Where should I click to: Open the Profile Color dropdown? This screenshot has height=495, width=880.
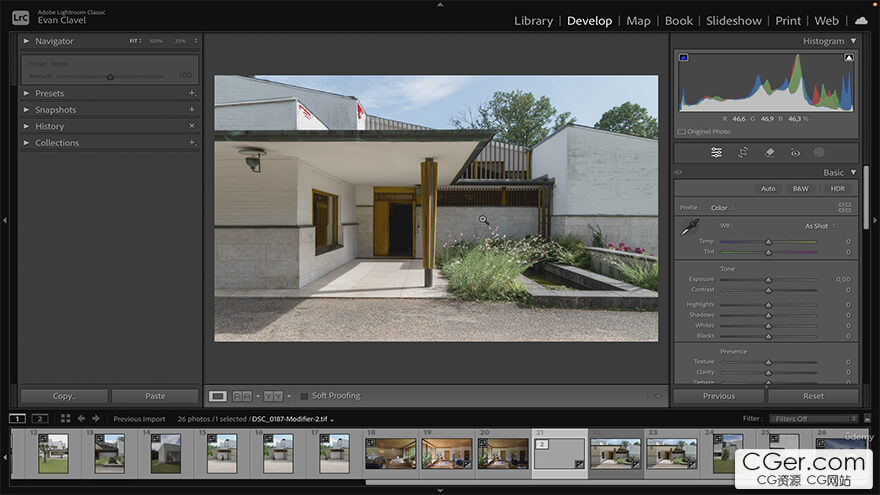pyautogui.click(x=722, y=208)
